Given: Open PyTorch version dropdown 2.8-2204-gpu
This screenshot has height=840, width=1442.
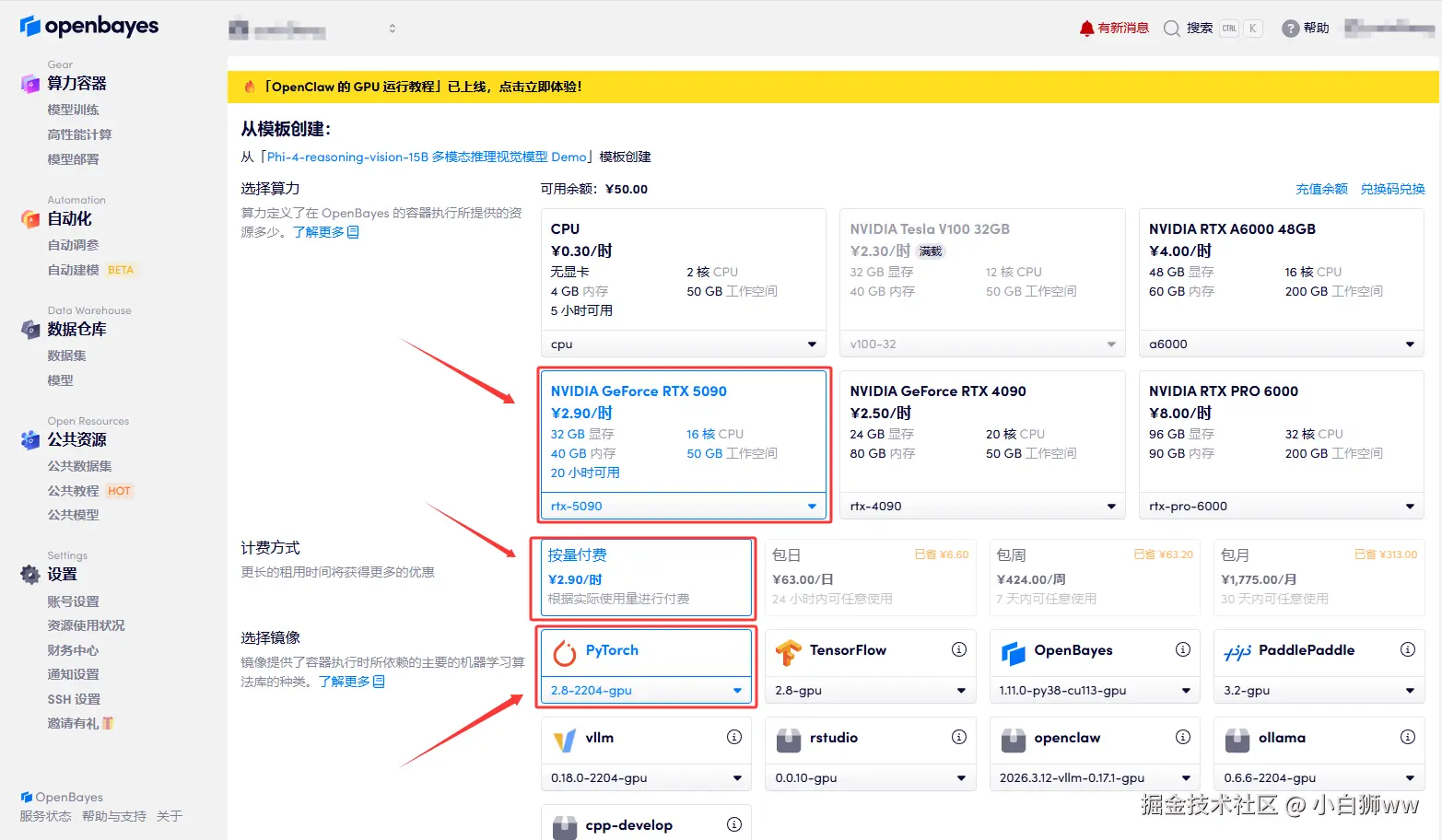Looking at the screenshot, I should pyautogui.click(x=646, y=690).
